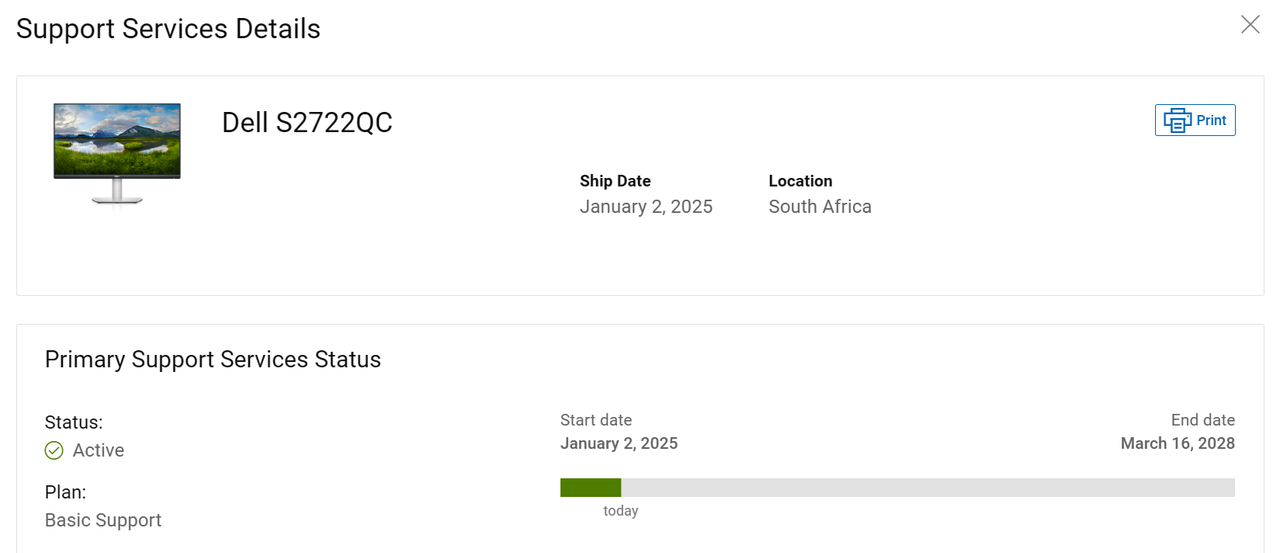Click the Location label
The image size is (1280, 553).
pyautogui.click(x=800, y=181)
